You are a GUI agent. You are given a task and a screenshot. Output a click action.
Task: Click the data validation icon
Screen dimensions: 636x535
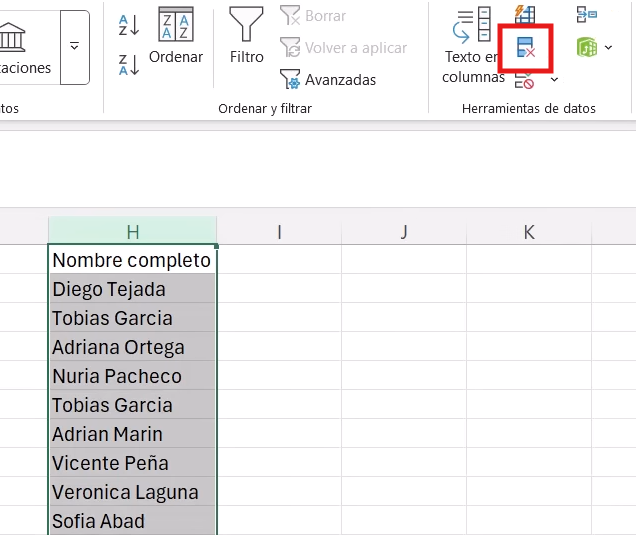point(524,80)
